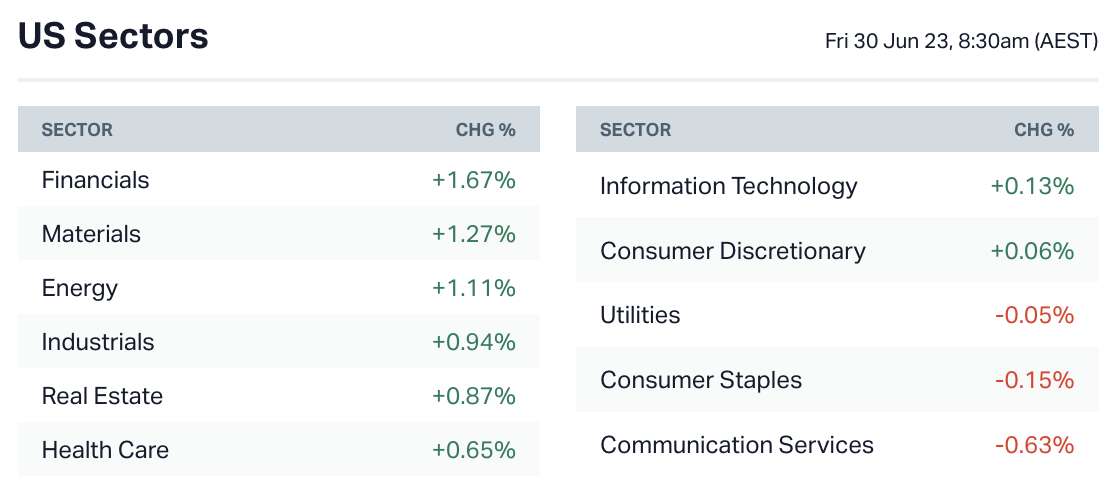The height and width of the screenshot is (486, 1108).
Task: Select Communication Services sector
Action: 737,445
